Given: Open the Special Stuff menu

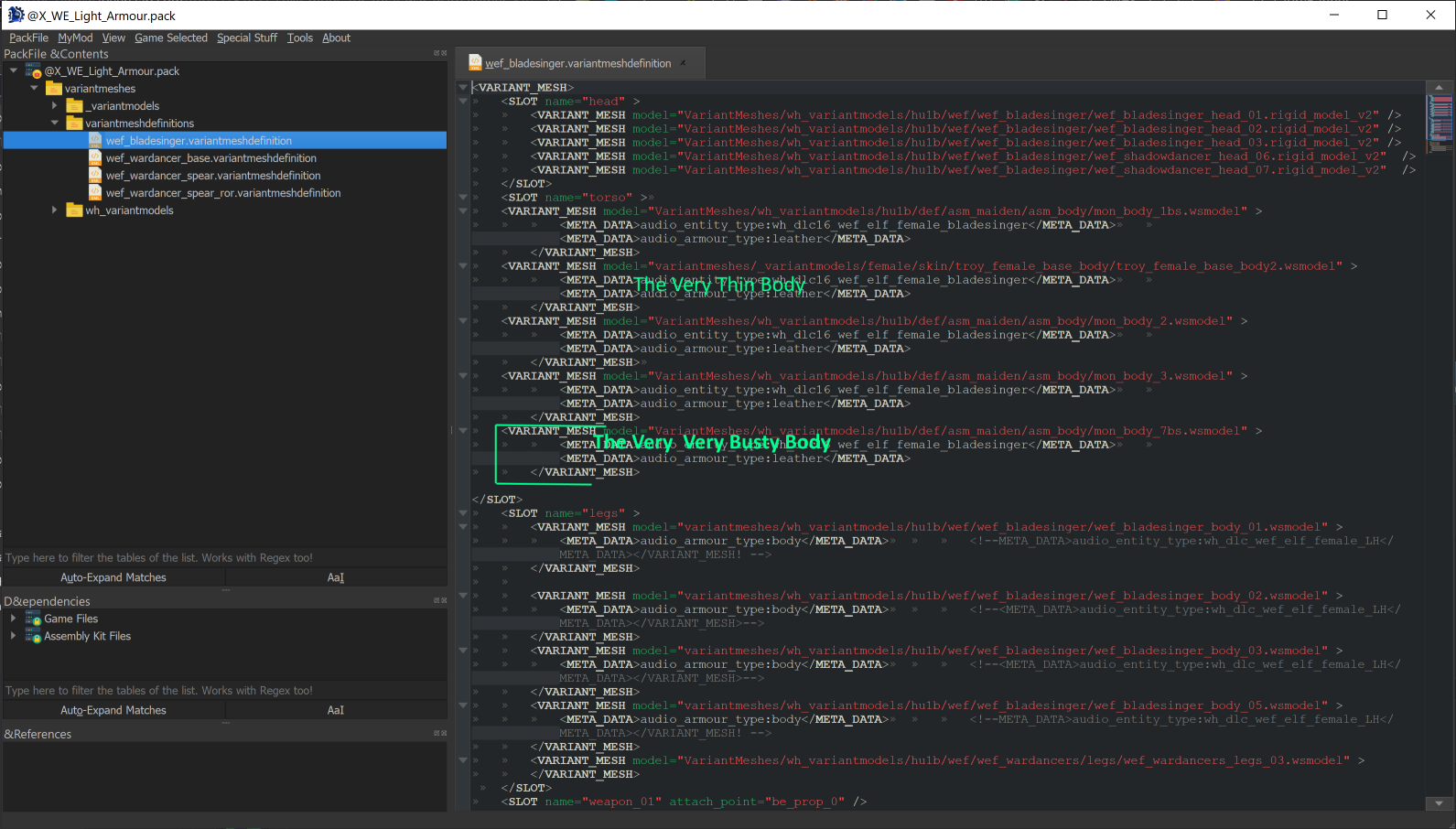Looking at the screenshot, I should click(x=247, y=38).
